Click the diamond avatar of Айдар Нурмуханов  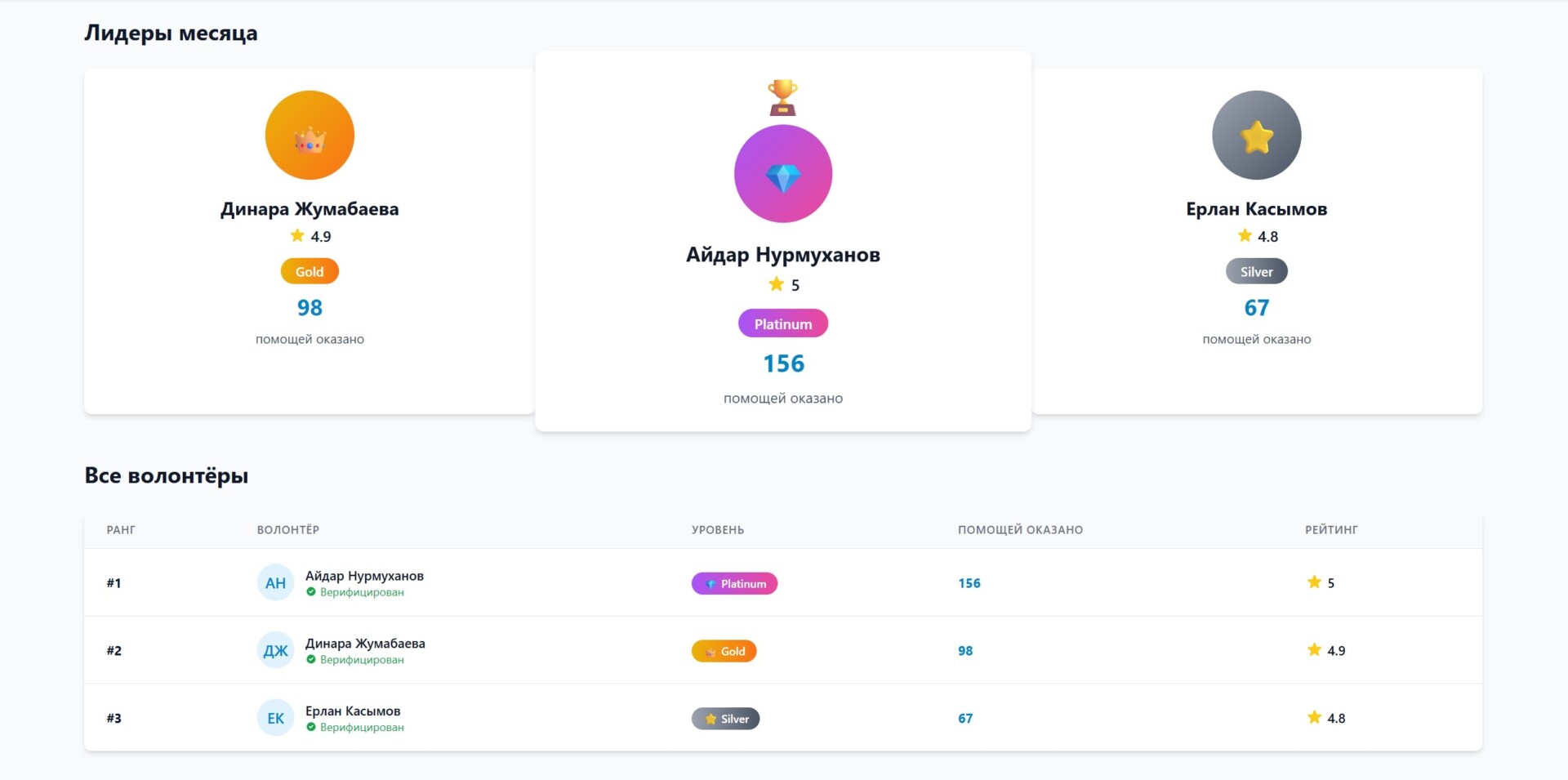782,174
